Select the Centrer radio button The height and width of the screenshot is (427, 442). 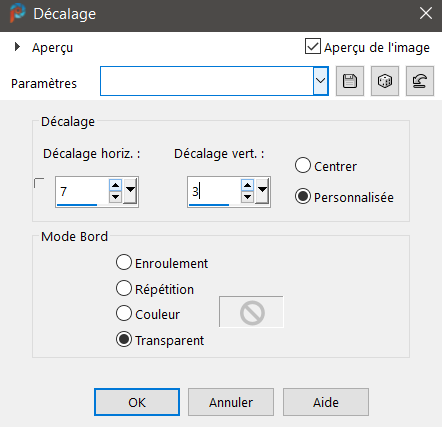click(303, 165)
